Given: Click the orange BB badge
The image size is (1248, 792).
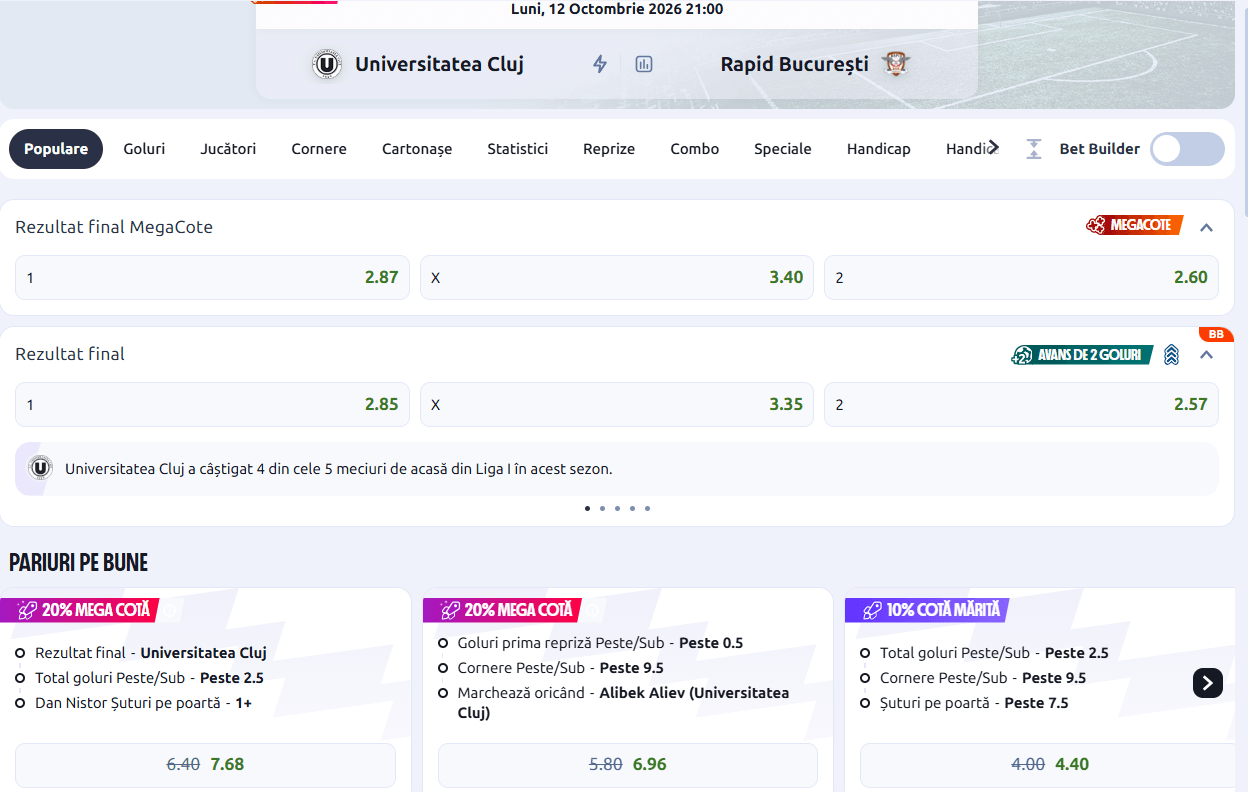Looking at the screenshot, I should [x=1216, y=334].
